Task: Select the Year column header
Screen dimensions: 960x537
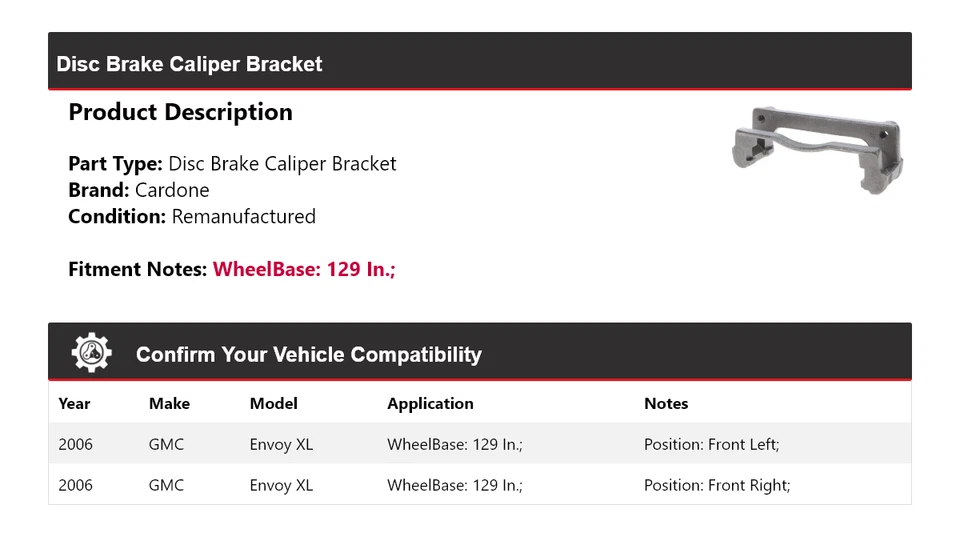Action: point(74,404)
